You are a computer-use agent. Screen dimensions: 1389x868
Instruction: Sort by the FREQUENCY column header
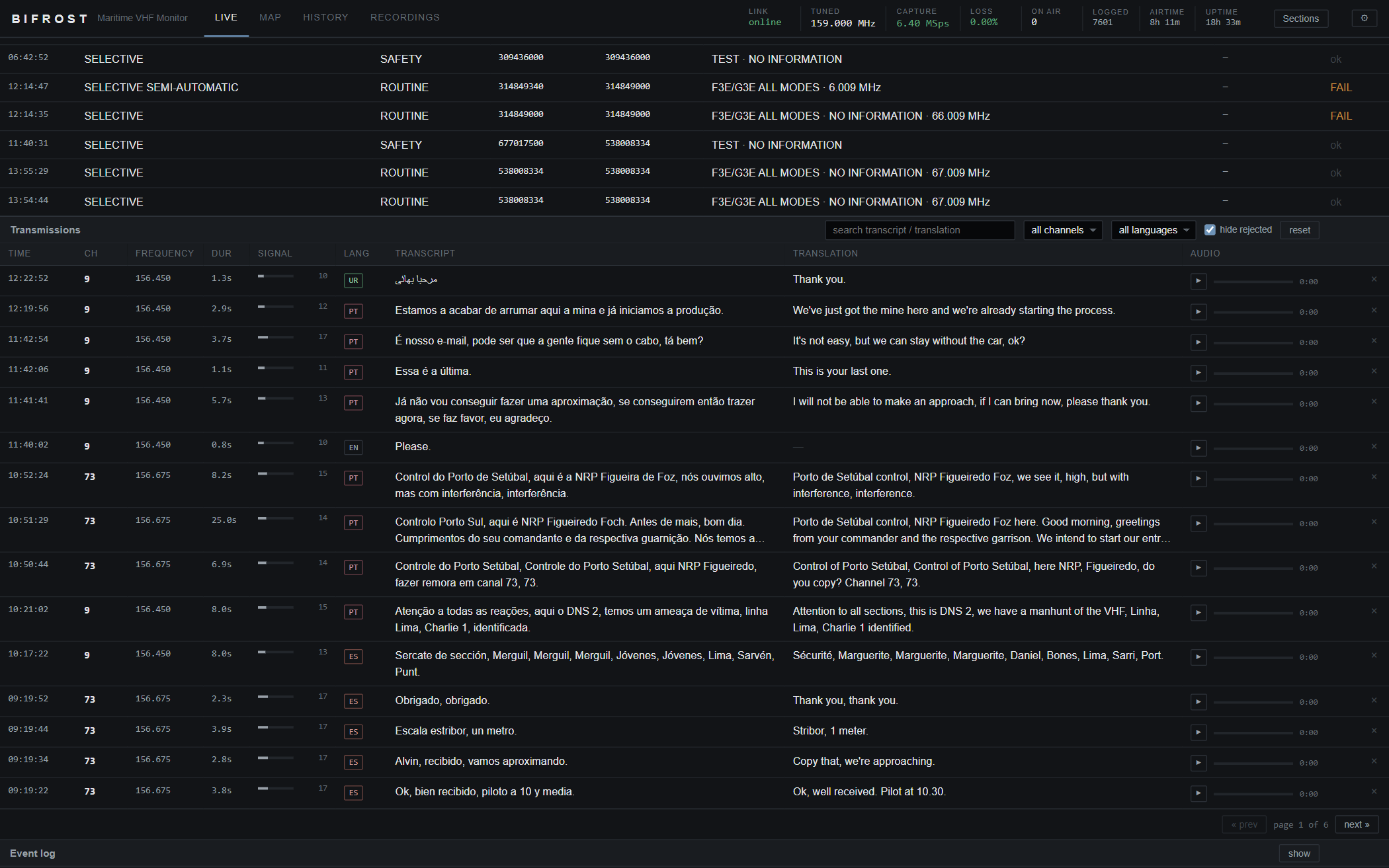[x=165, y=253]
